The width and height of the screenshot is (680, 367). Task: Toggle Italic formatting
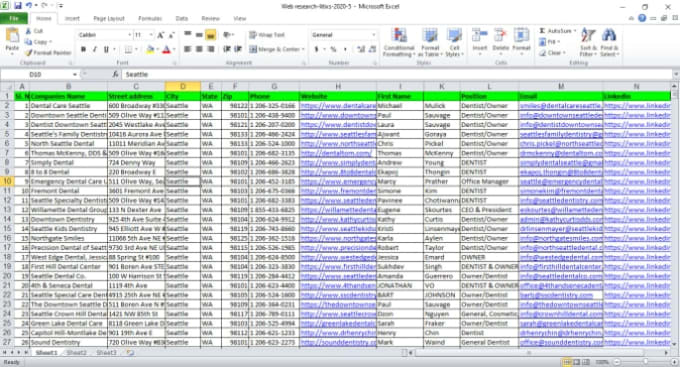click(95, 49)
